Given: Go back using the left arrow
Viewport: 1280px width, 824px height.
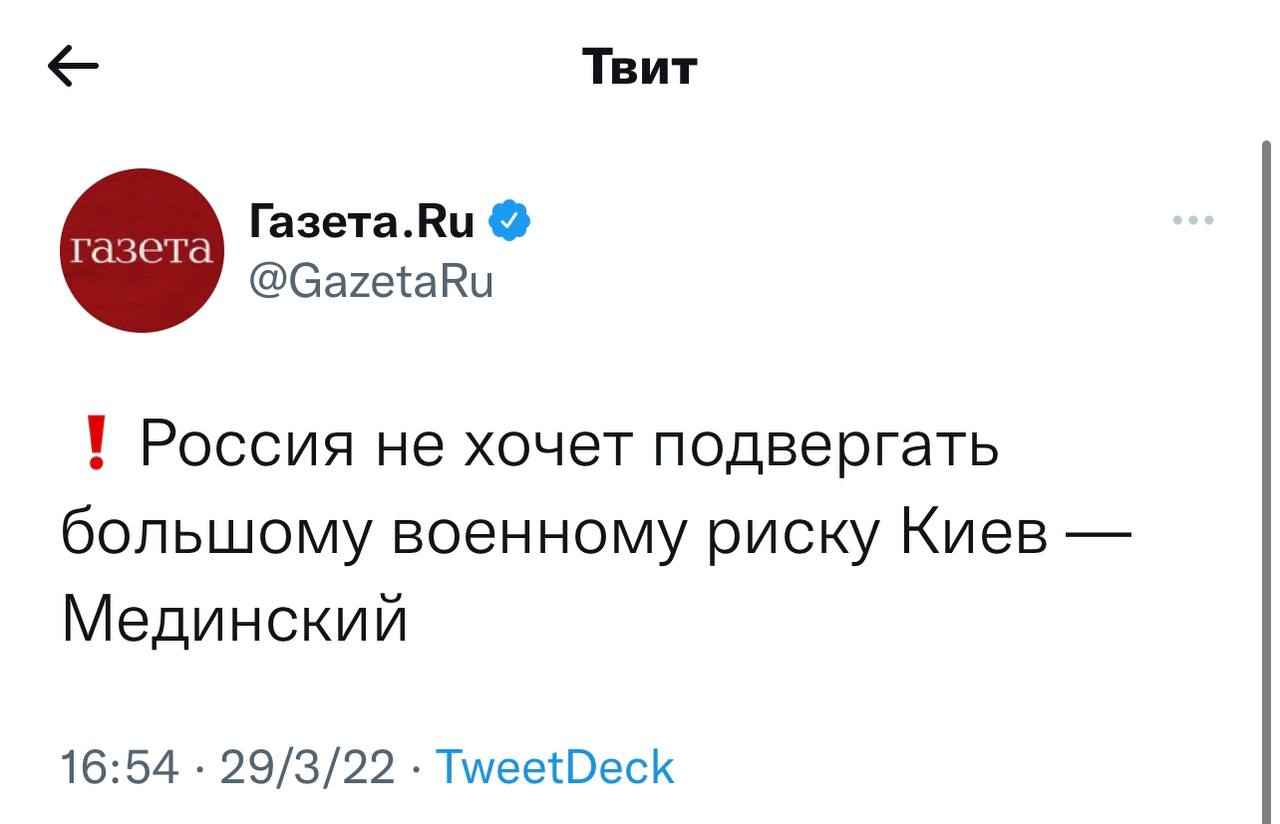Looking at the screenshot, I should pyautogui.click(x=73, y=68).
